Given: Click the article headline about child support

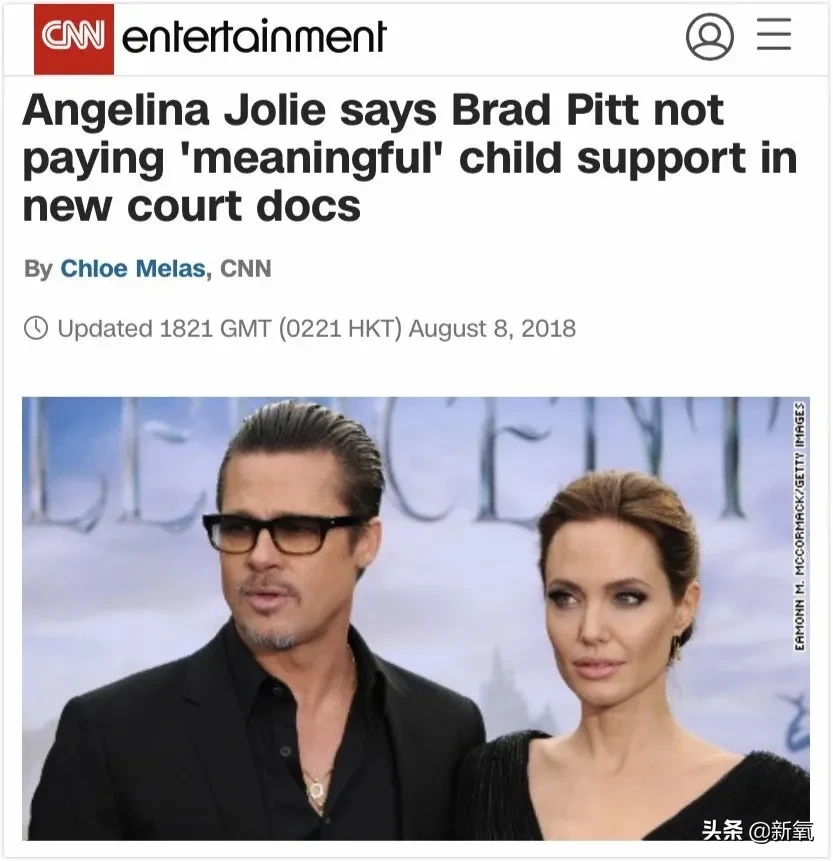Looking at the screenshot, I should [409, 158].
